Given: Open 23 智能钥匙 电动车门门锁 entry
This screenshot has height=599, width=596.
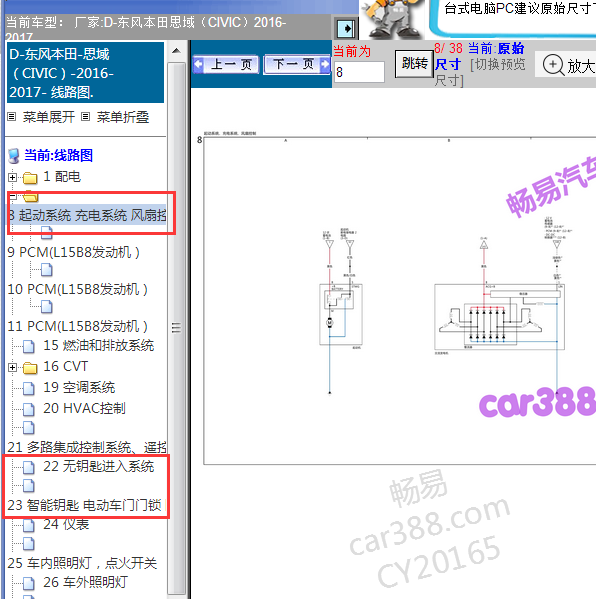Looking at the screenshot, I should coord(84,505).
